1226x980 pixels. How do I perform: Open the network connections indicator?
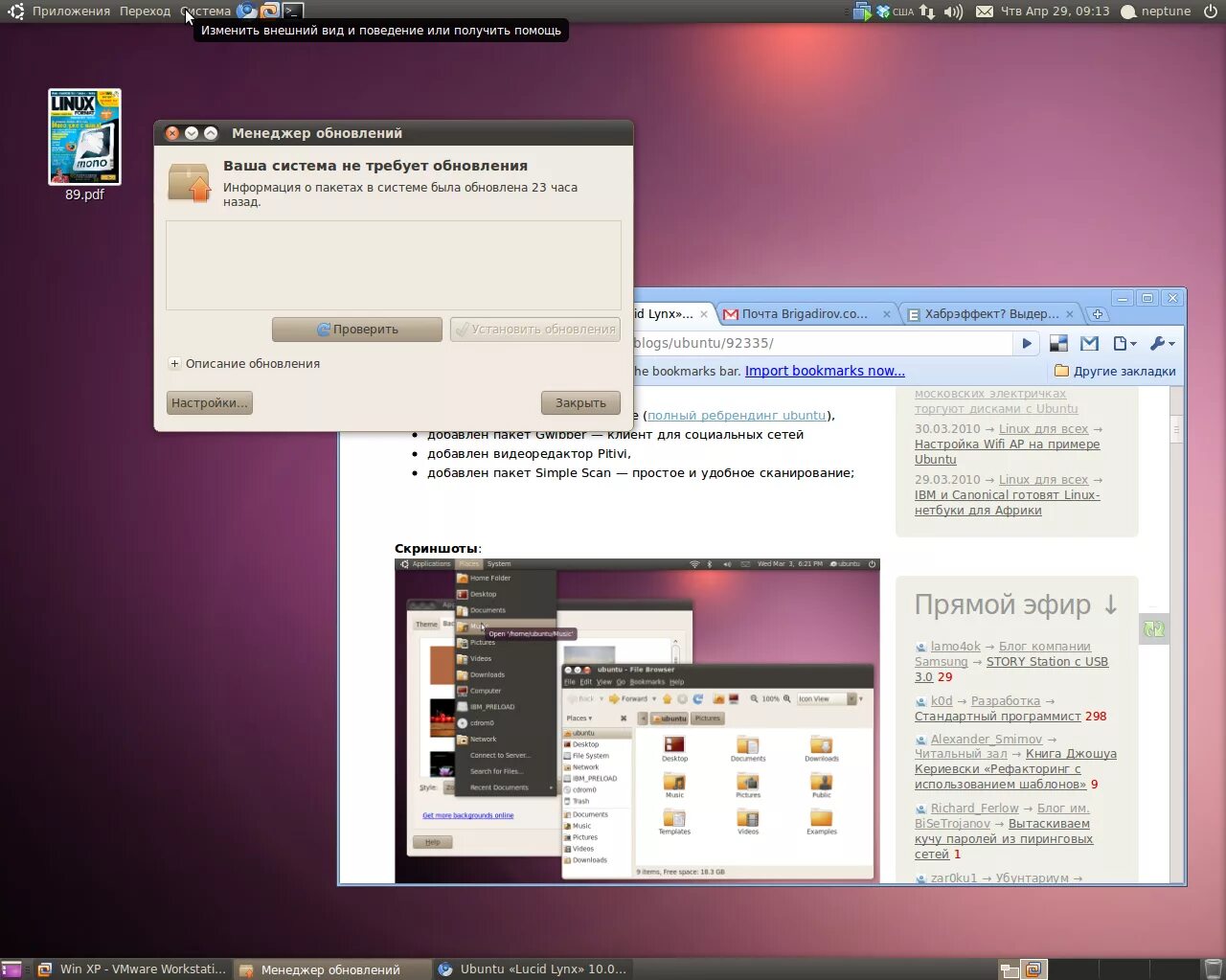click(x=927, y=11)
